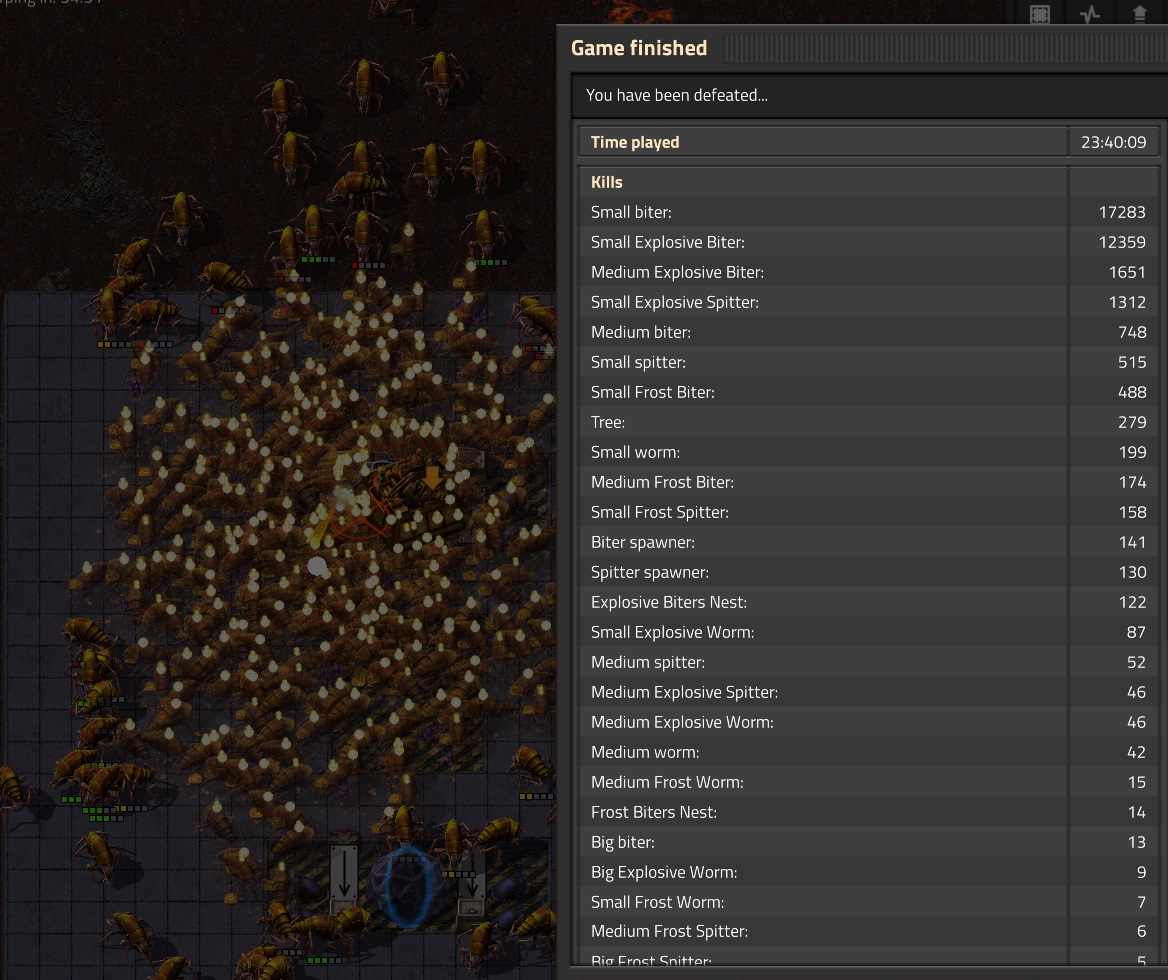
Task: Select the "Big Explosive Worm:" label
Action: (664, 872)
